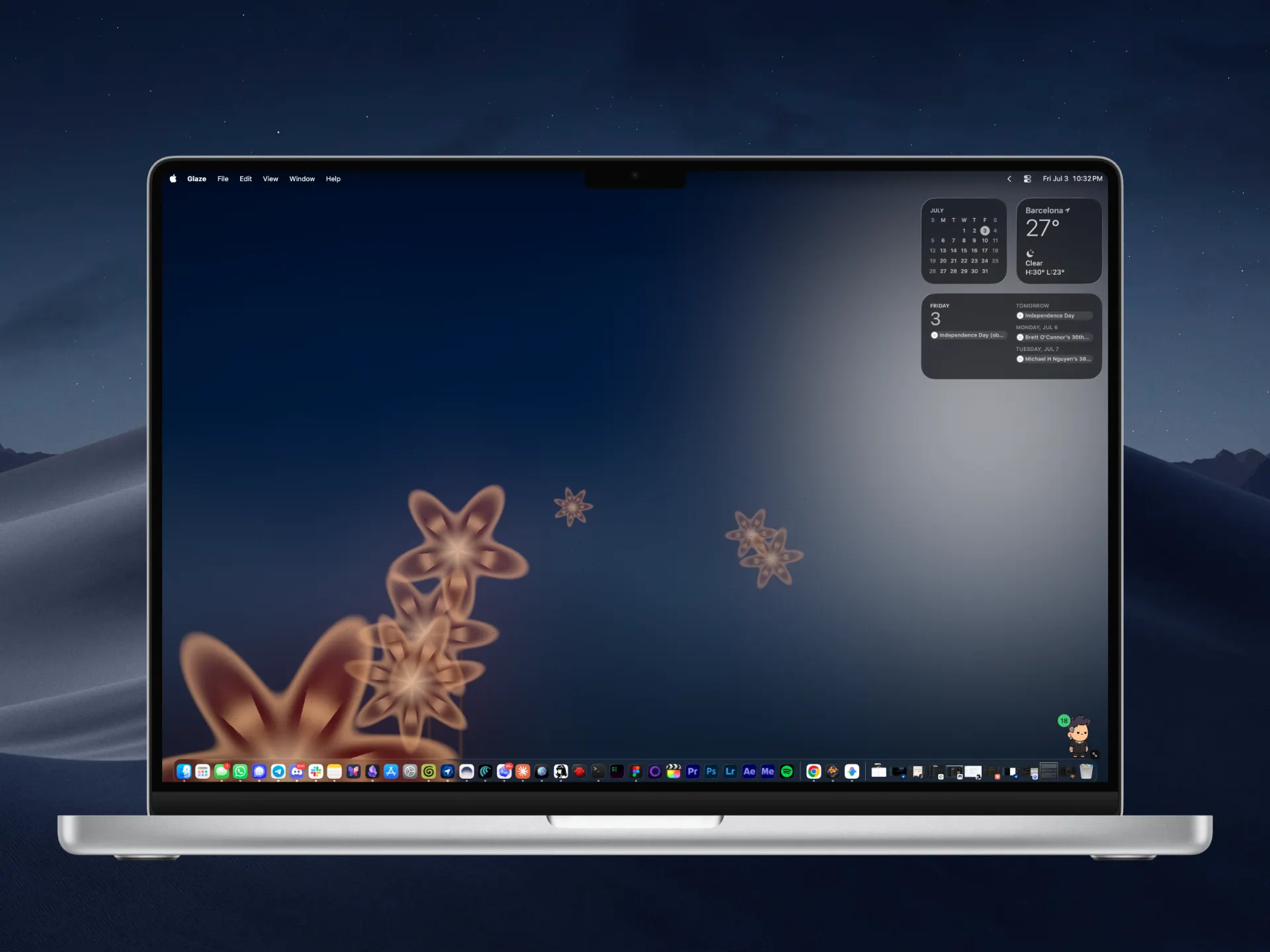
Task: Open Final Cut Pro clapperboard icon
Action: (673, 772)
